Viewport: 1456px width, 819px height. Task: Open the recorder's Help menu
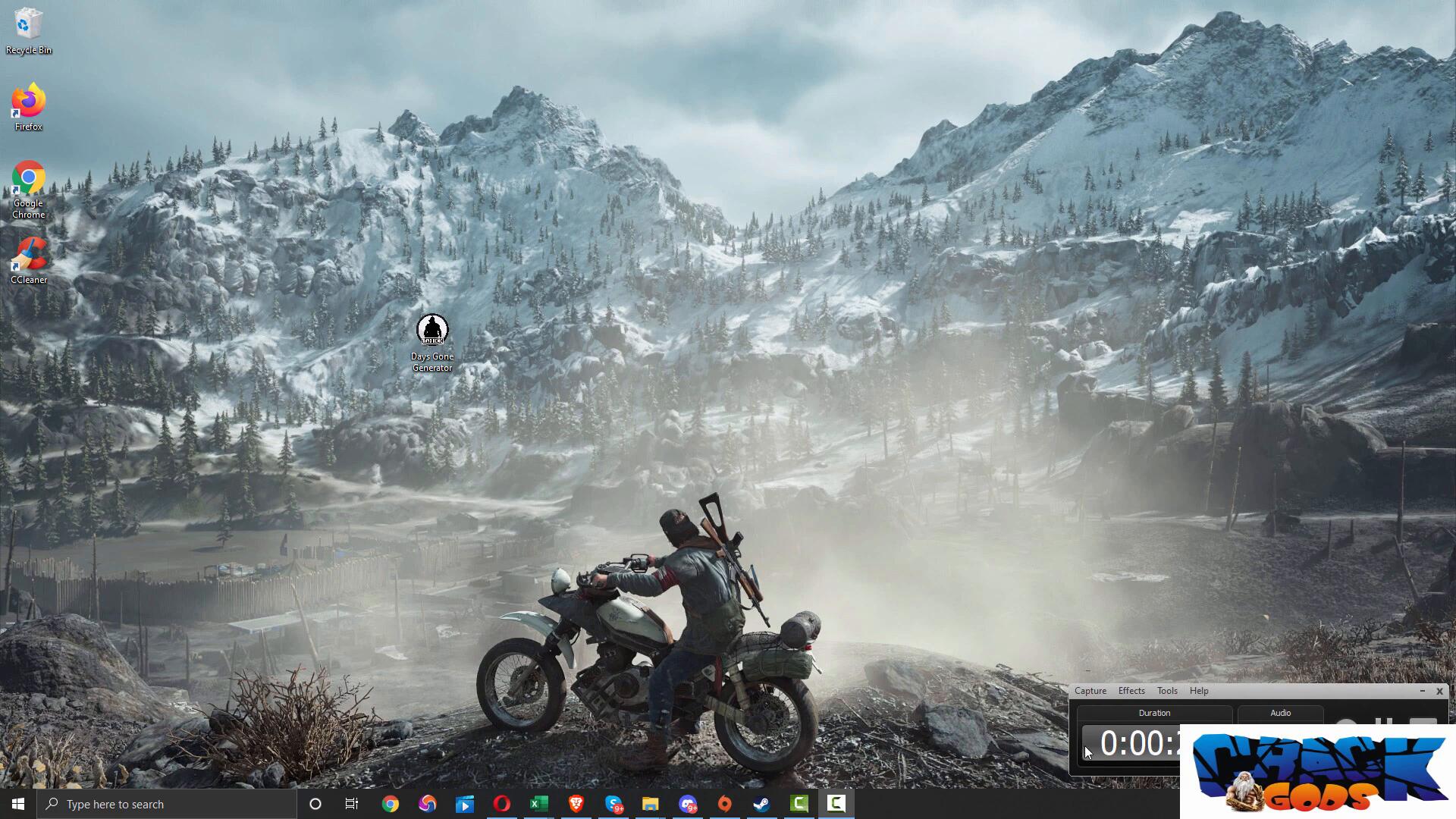1198,691
